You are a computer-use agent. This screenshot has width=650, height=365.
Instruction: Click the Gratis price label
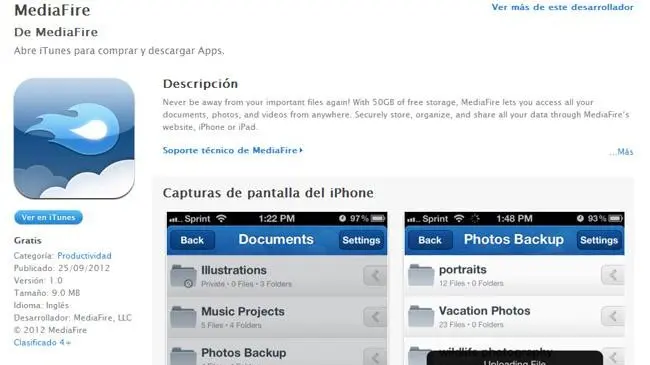coord(28,241)
